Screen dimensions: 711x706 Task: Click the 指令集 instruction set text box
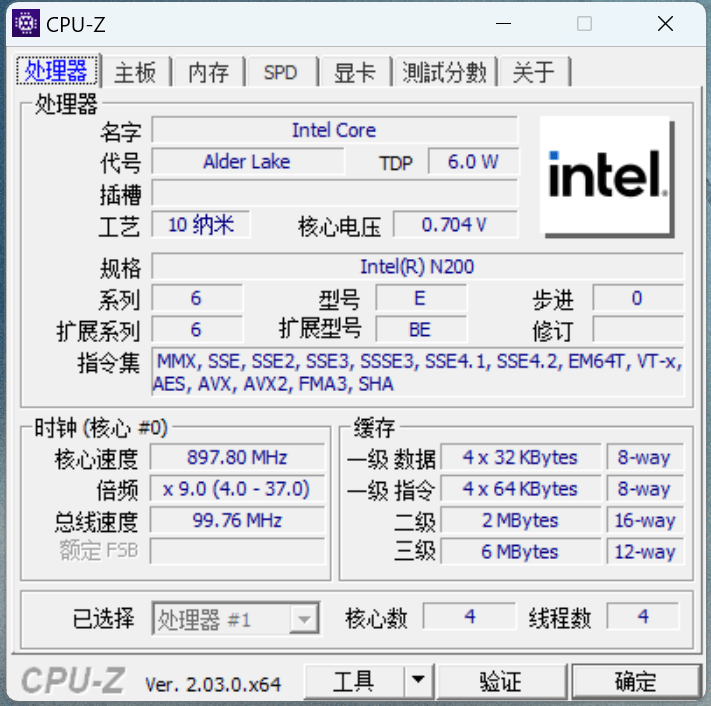point(417,372)
